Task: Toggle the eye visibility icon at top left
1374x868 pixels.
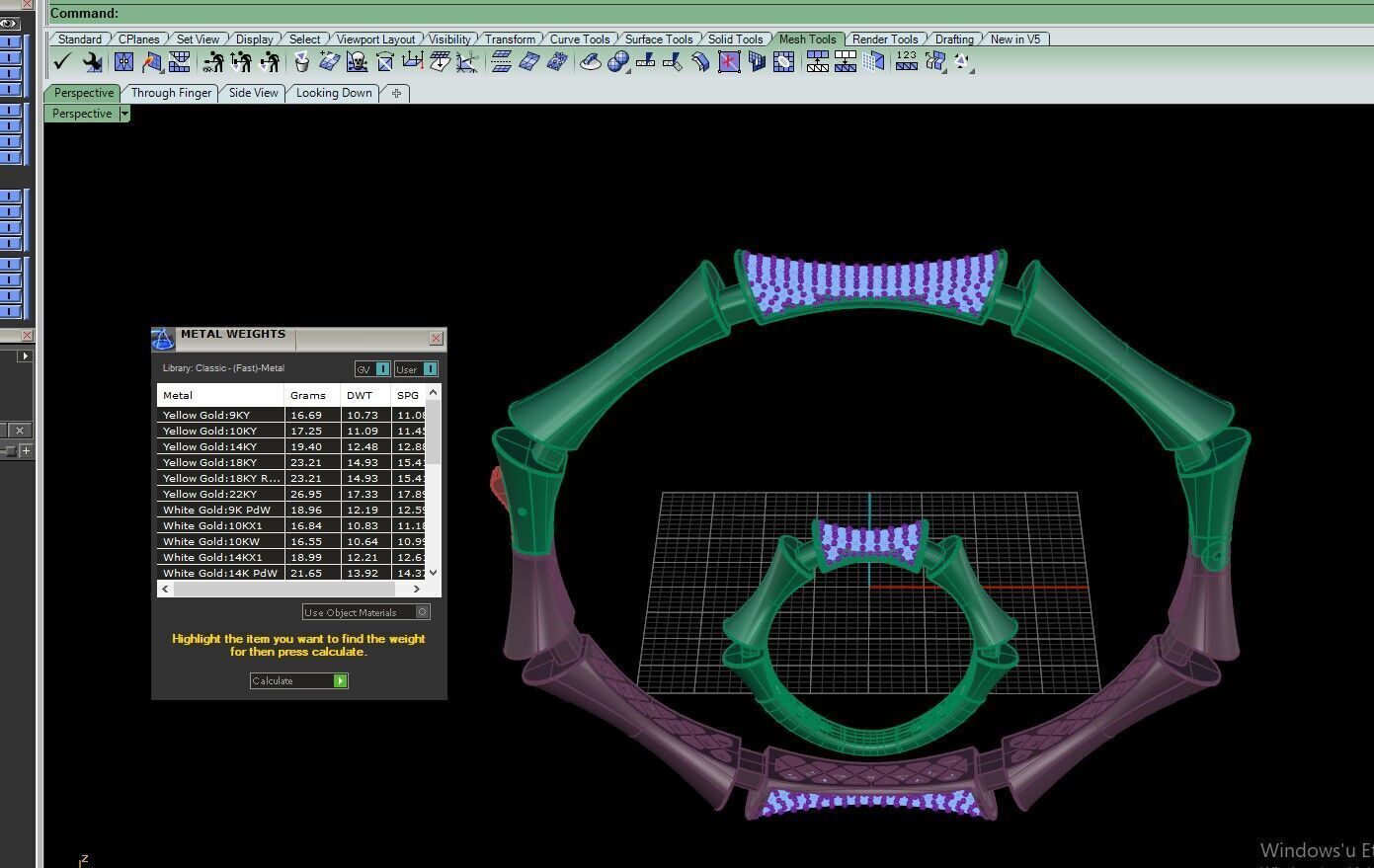Action: point(9,23)
